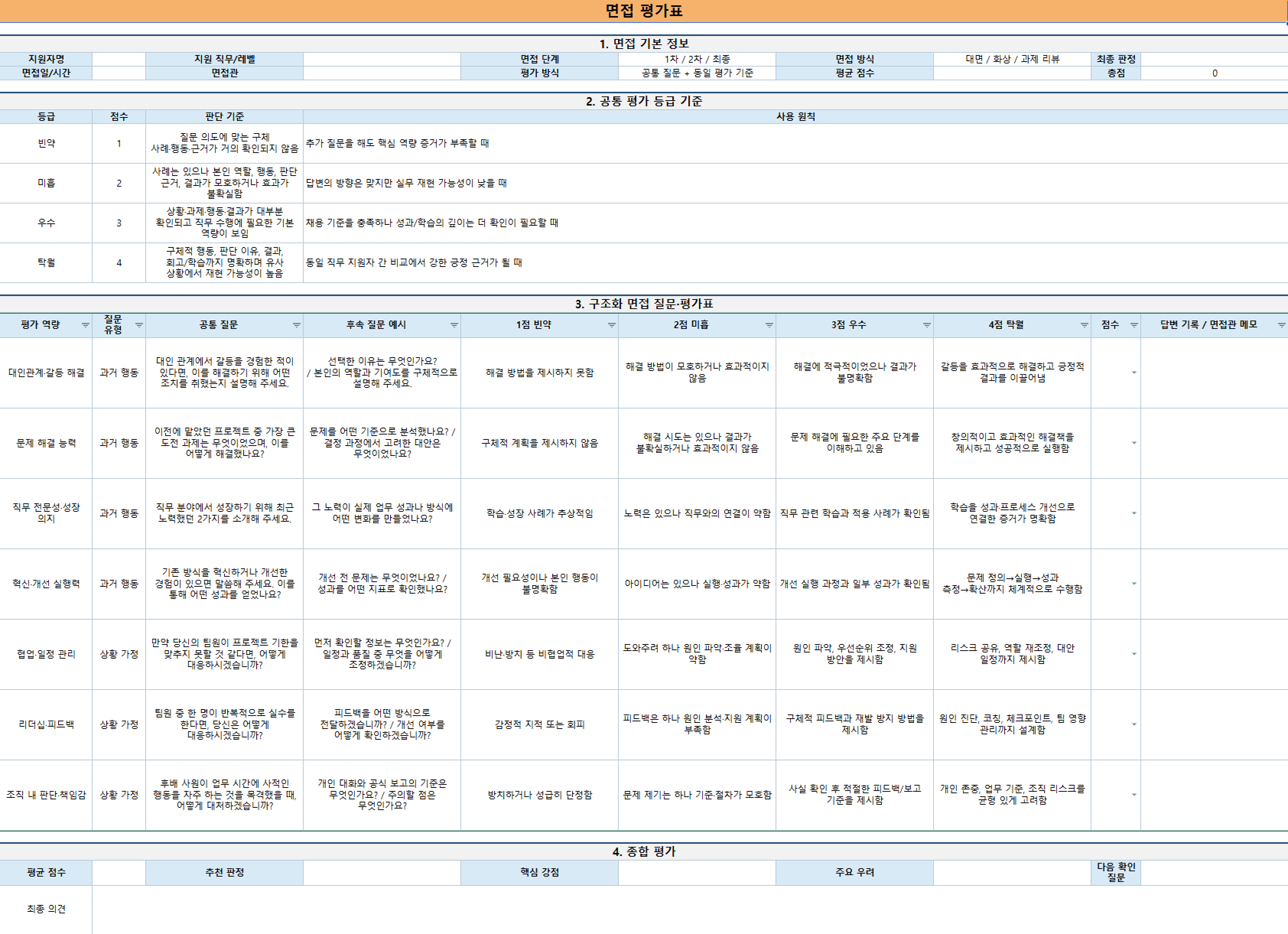Select the 빈약 grade cell
This screenshot has width=1288, height=934.
46,144
